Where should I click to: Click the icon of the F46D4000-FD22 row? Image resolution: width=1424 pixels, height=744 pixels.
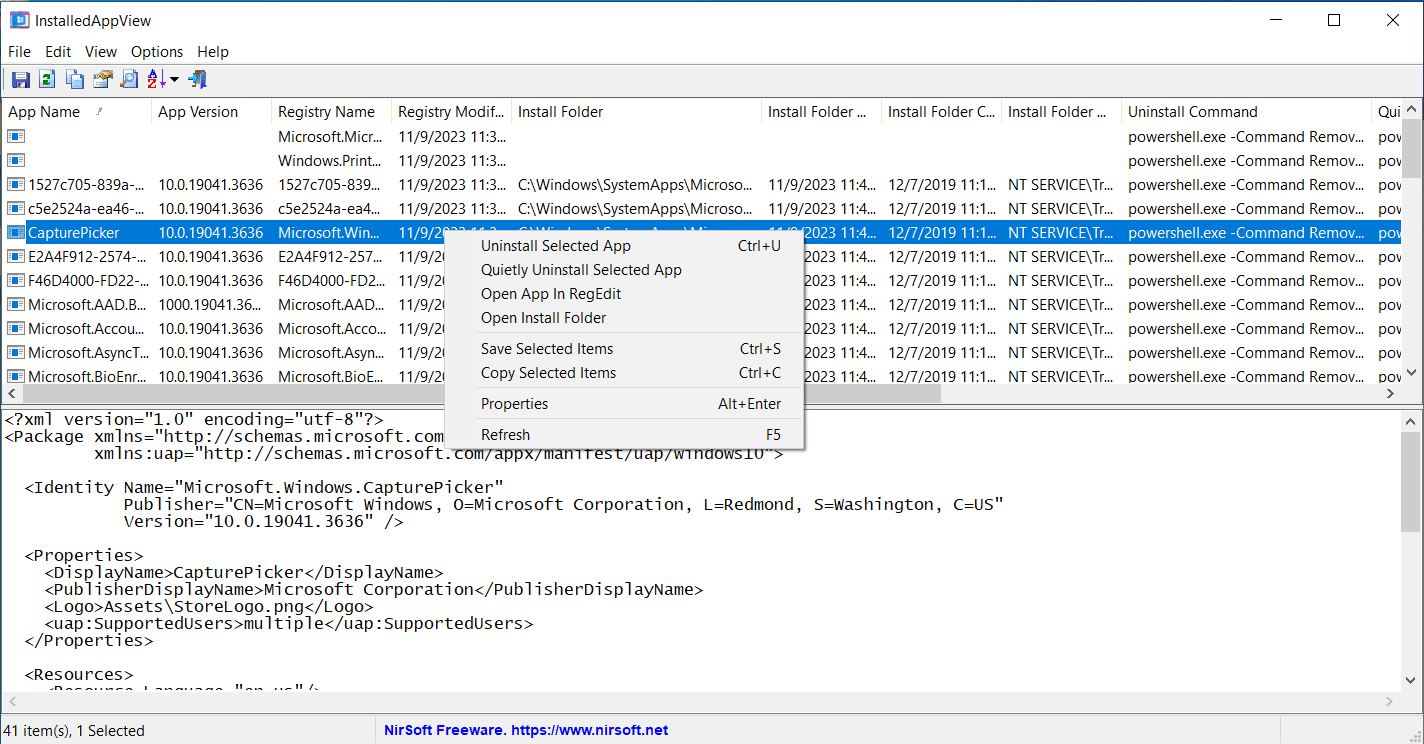16,281
